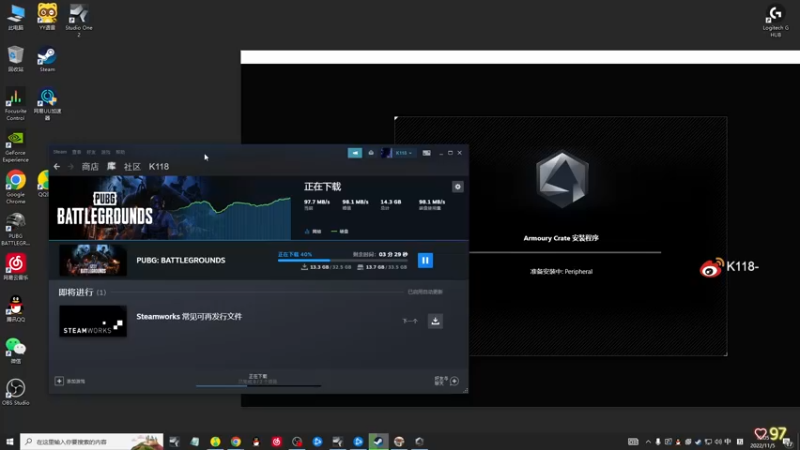This screenshot has height=450, width=800.
Task: Switch to Steam in the taskbar
Action: tap(378, 441)
